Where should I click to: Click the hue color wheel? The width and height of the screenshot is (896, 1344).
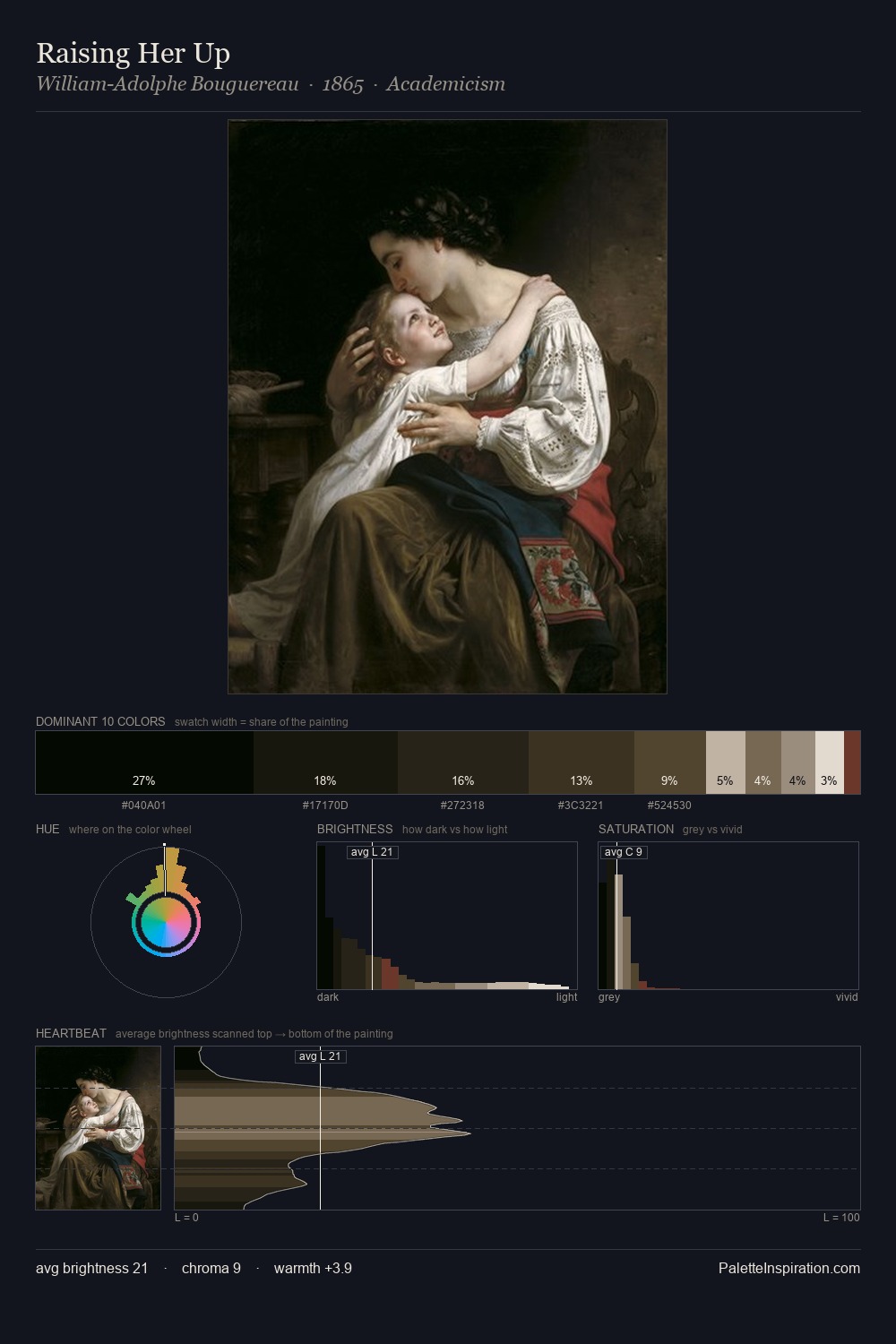pyautogui.click(x=166, y=921)
